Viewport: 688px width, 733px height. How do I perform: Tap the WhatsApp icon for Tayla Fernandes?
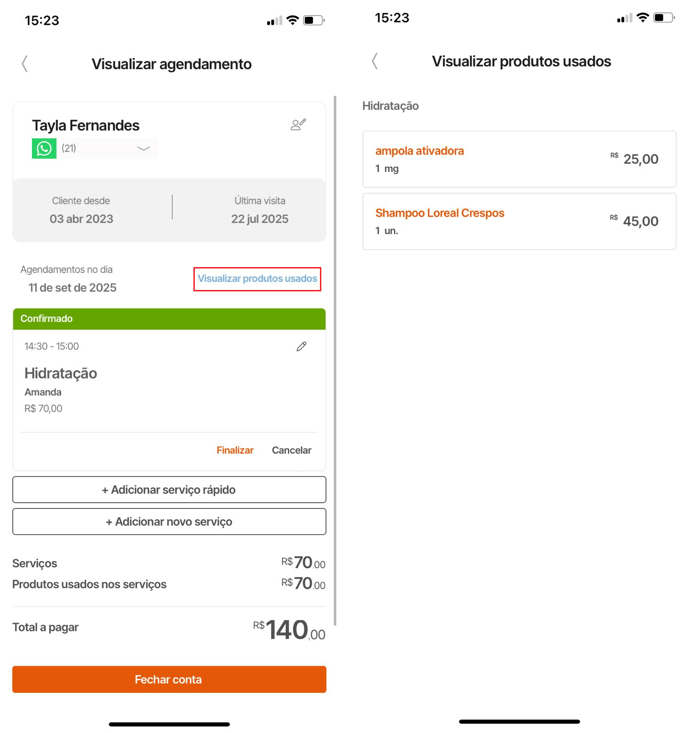pyautogui.click(x=44, y=148)
